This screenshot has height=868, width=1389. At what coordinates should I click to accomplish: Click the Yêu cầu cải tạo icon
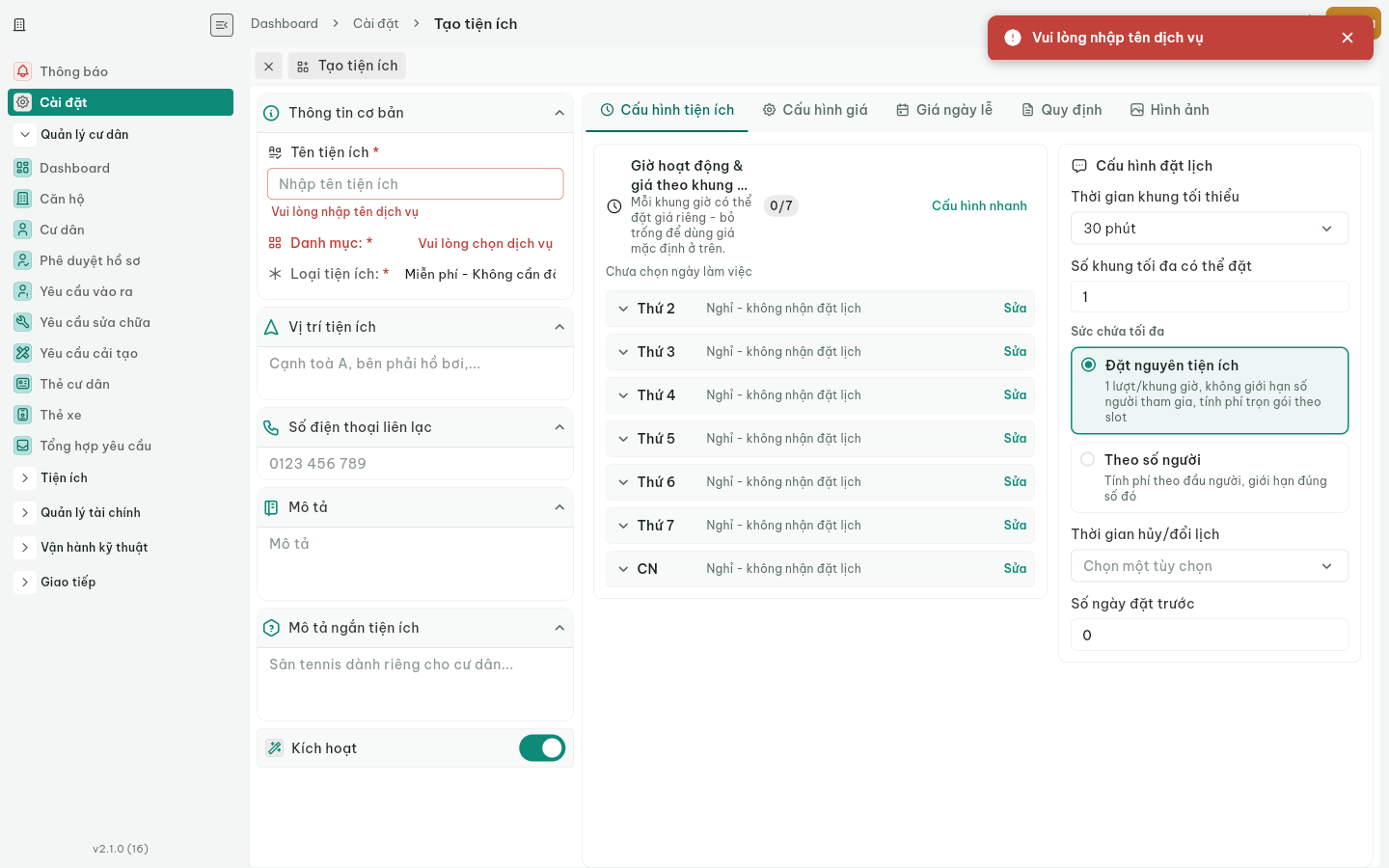[23, 353]
